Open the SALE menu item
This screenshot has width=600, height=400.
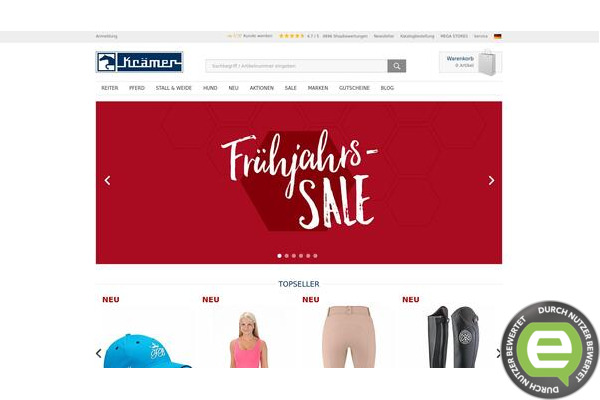(x=290, y=88)
